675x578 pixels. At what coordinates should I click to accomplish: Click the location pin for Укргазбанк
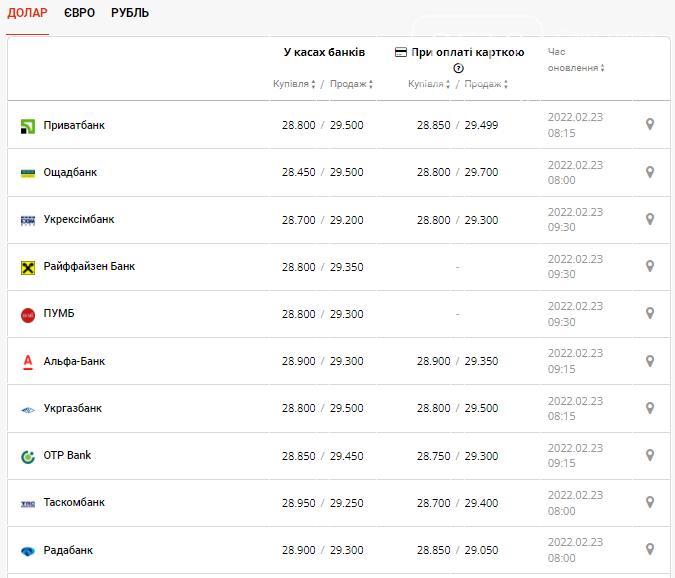[650, 408]
